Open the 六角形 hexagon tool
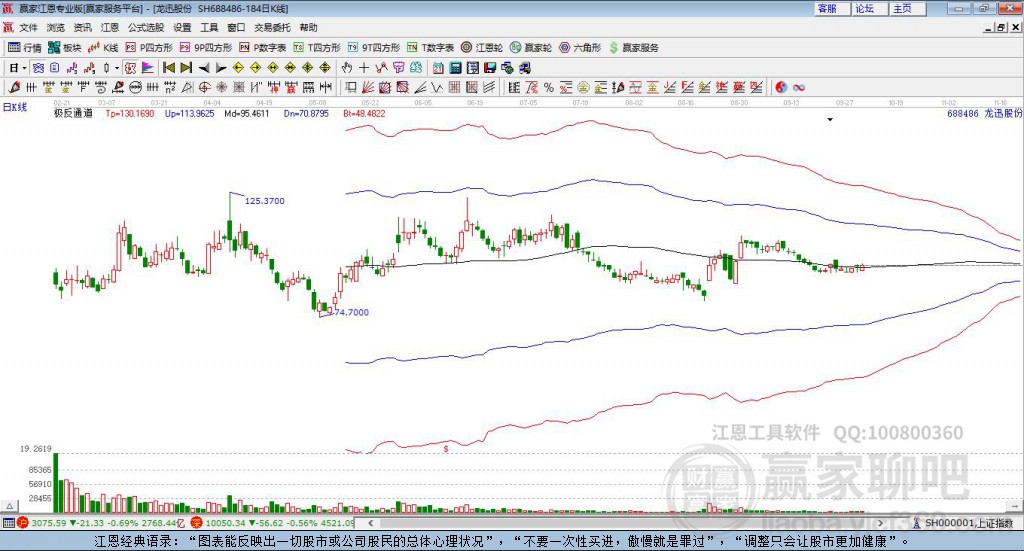The height and width of the screenshot is (551, 1024). [580, 48]
